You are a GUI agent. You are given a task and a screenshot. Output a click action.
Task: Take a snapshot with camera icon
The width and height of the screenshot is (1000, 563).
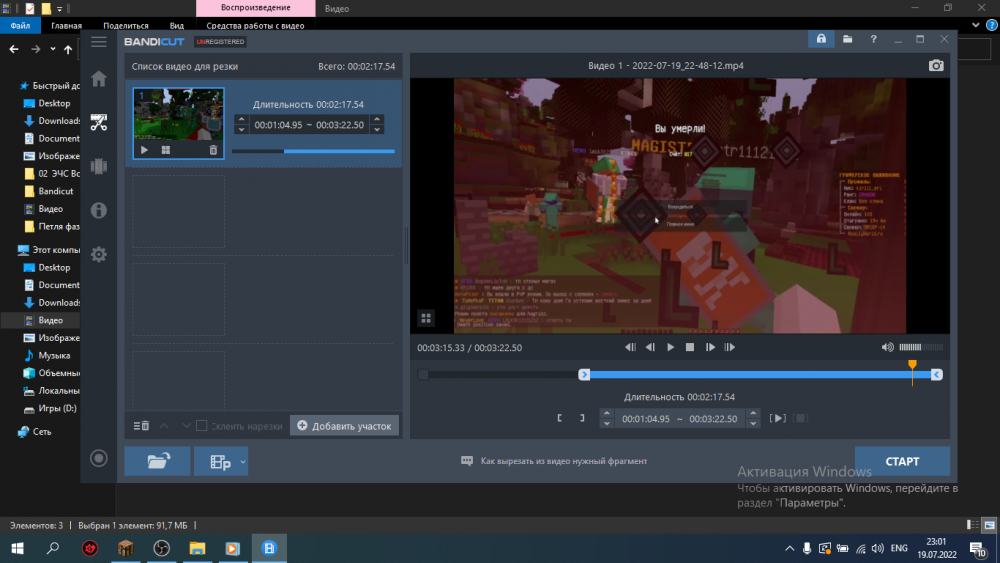coord(936,66)
